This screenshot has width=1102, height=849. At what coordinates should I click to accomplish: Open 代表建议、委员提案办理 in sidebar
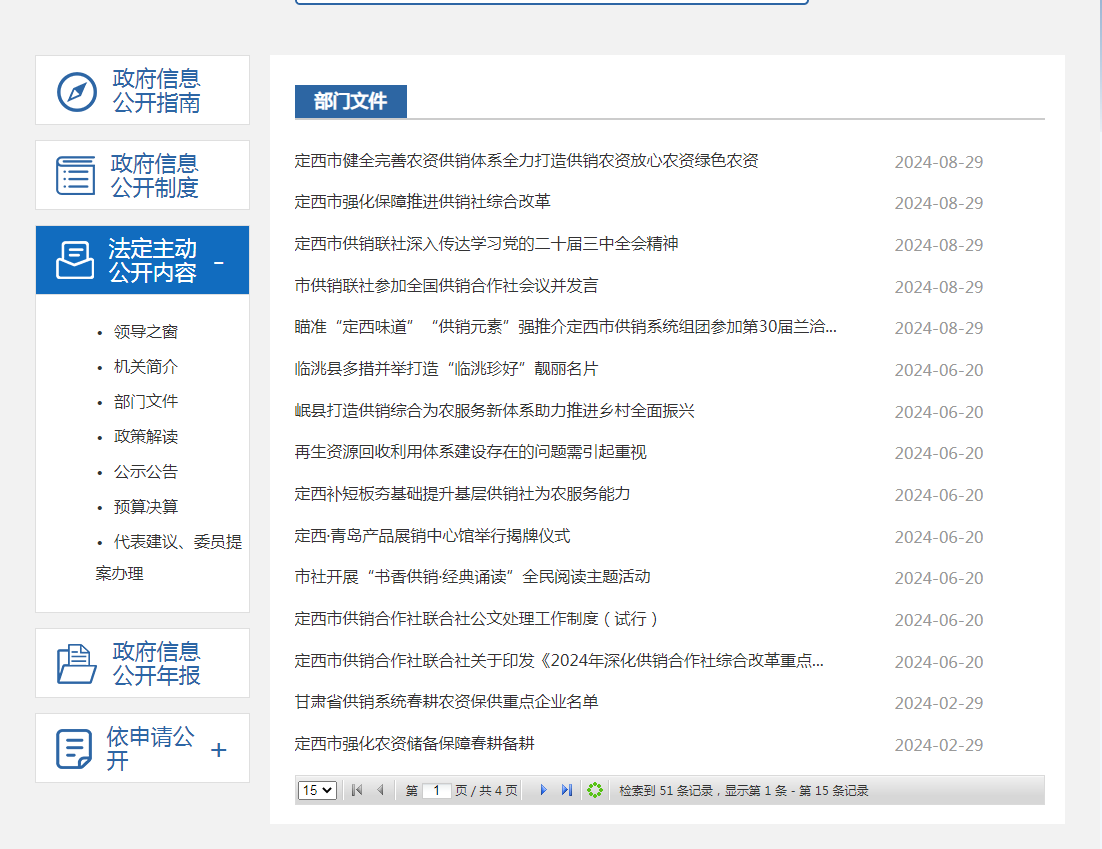[x=169, y=557]
